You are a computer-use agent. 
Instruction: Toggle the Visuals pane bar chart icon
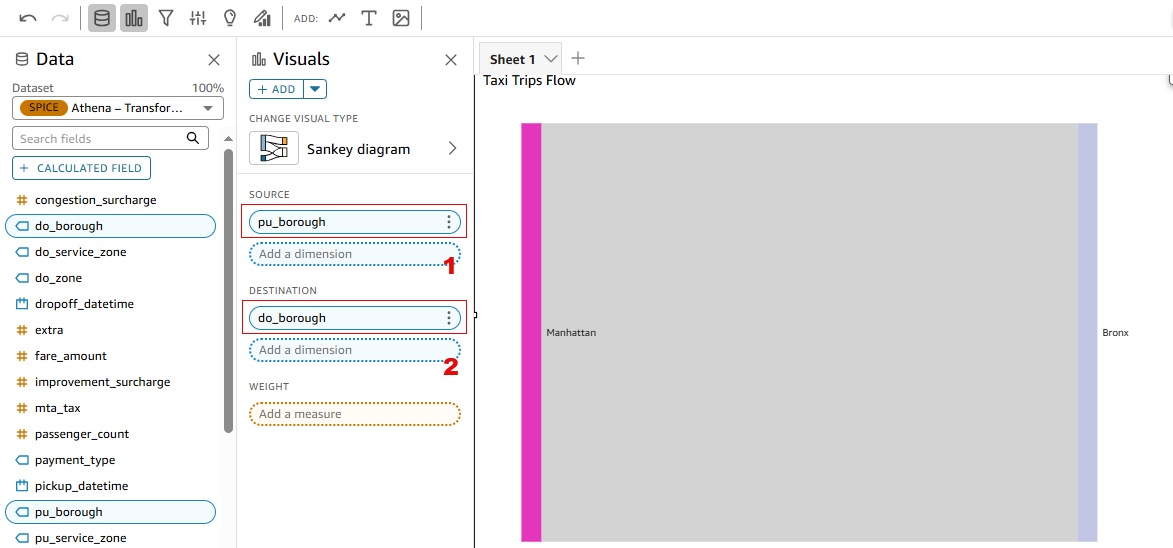pos(134,18)
